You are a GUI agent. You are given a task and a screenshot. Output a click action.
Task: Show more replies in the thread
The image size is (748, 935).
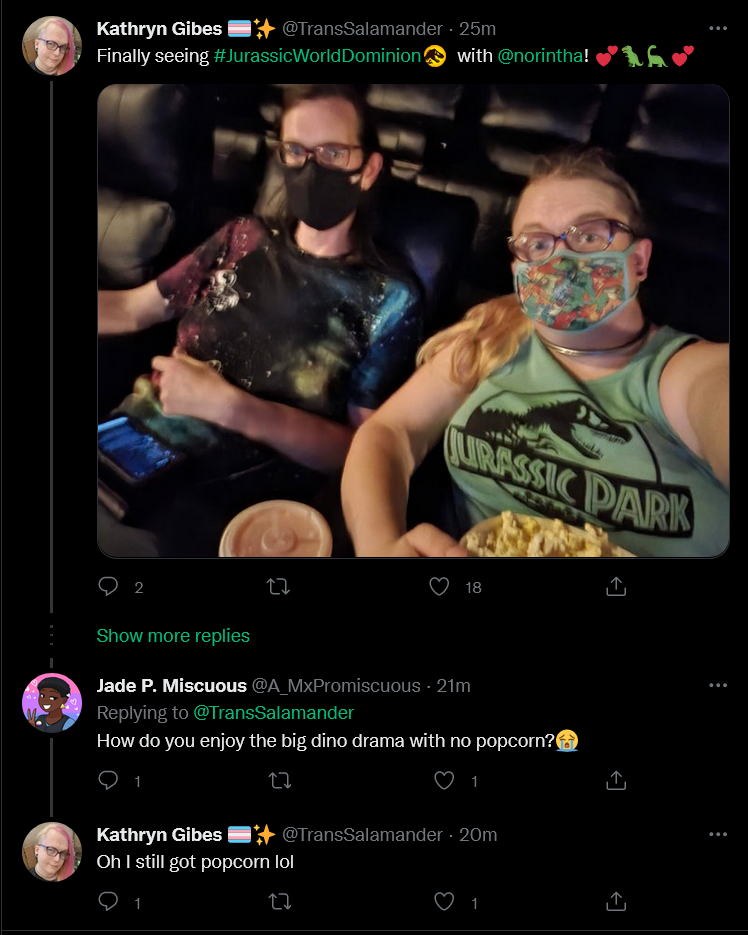[173, 636]
